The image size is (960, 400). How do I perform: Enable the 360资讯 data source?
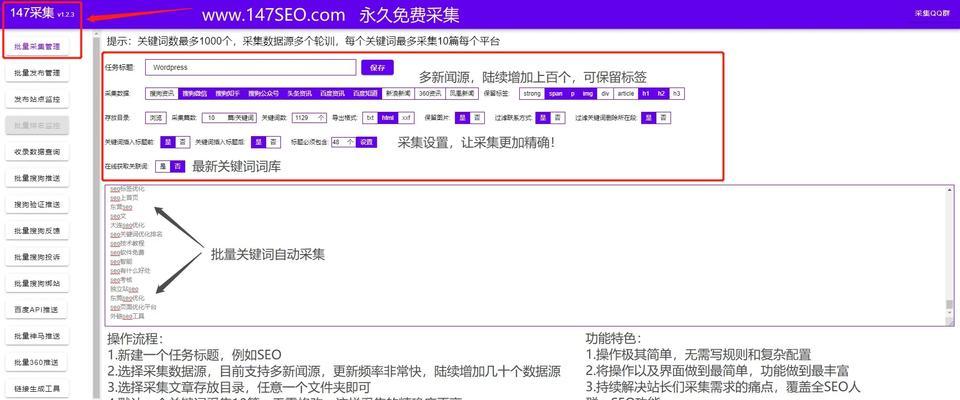pos(430,93)
